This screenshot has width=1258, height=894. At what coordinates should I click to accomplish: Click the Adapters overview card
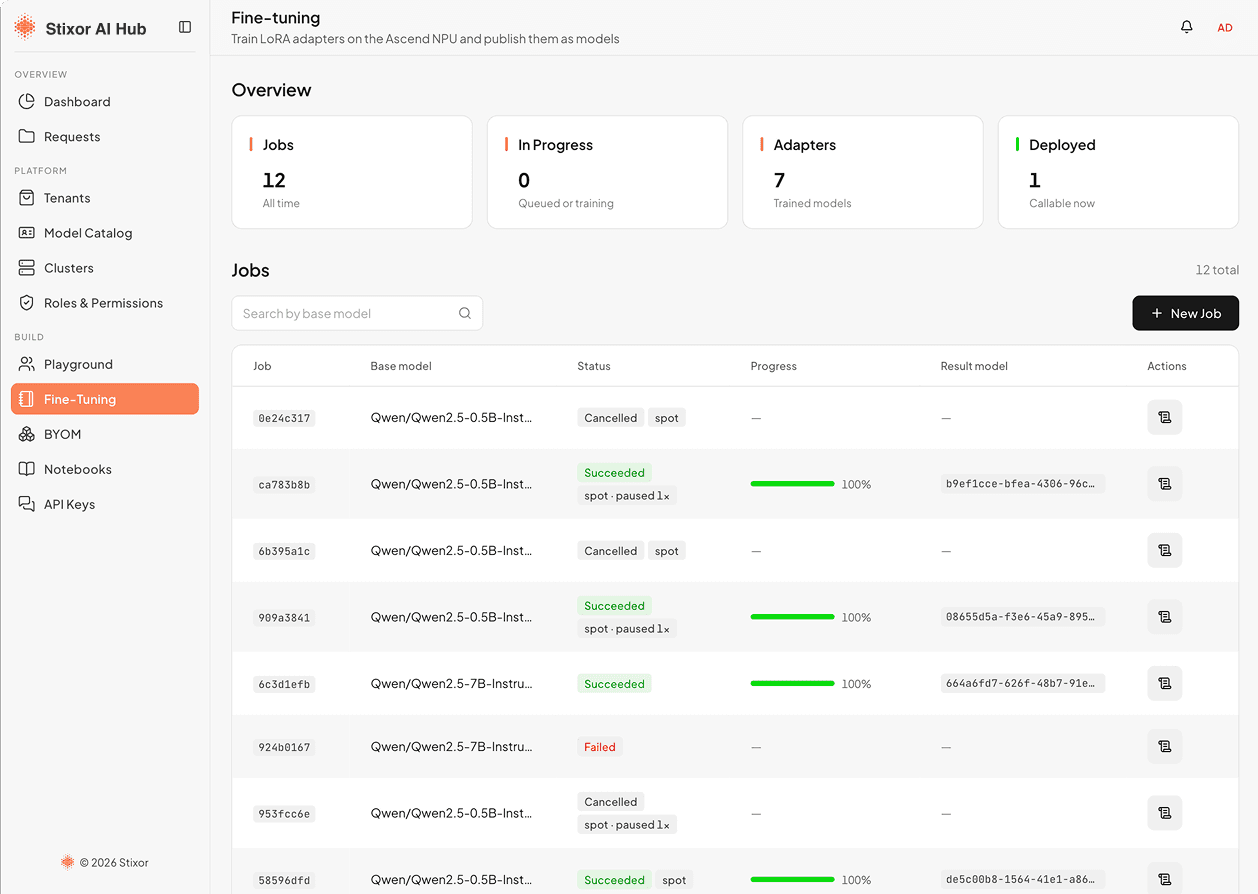coord(863,172)
